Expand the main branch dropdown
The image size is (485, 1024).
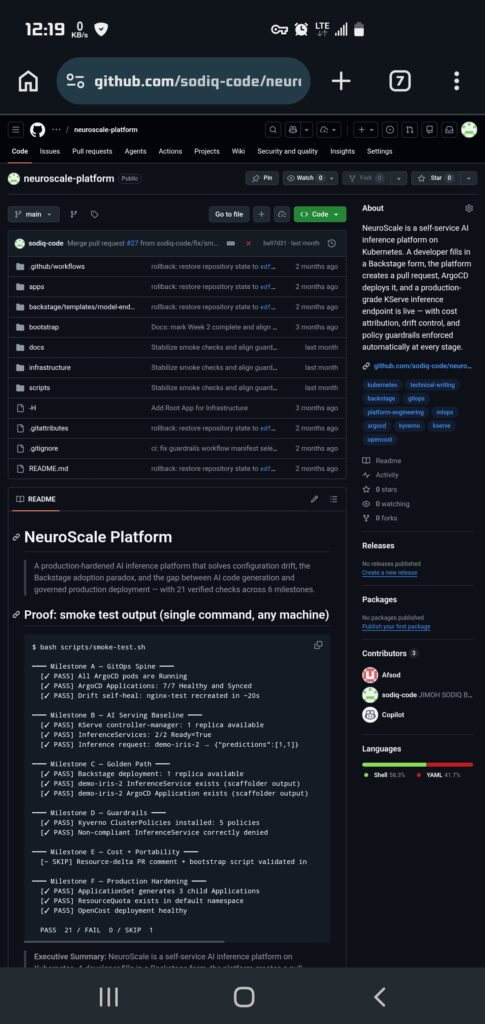34,214
